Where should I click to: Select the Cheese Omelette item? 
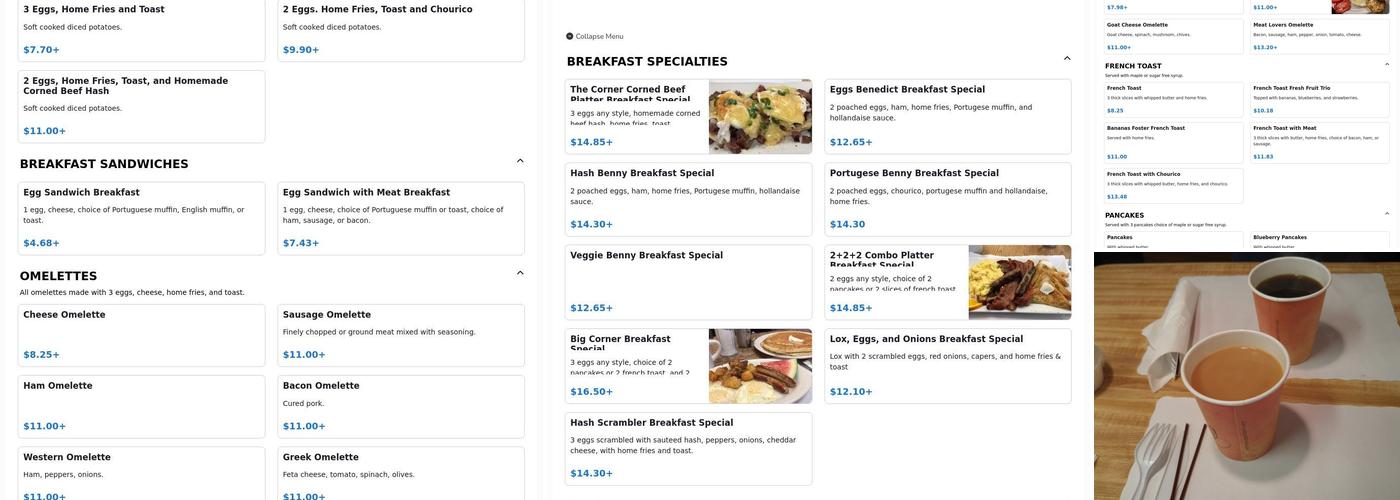click(141, 335)
